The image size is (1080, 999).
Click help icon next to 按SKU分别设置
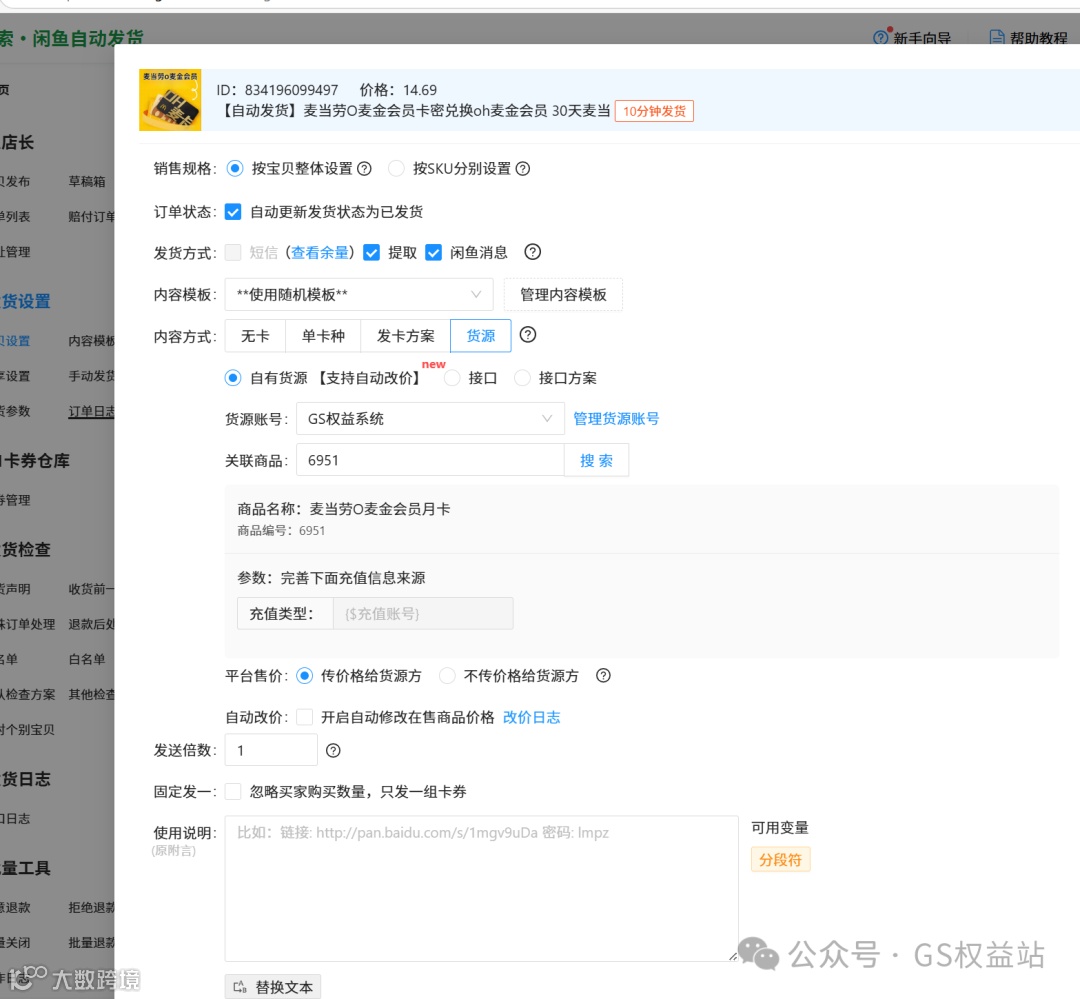click(x=523, y=169)
